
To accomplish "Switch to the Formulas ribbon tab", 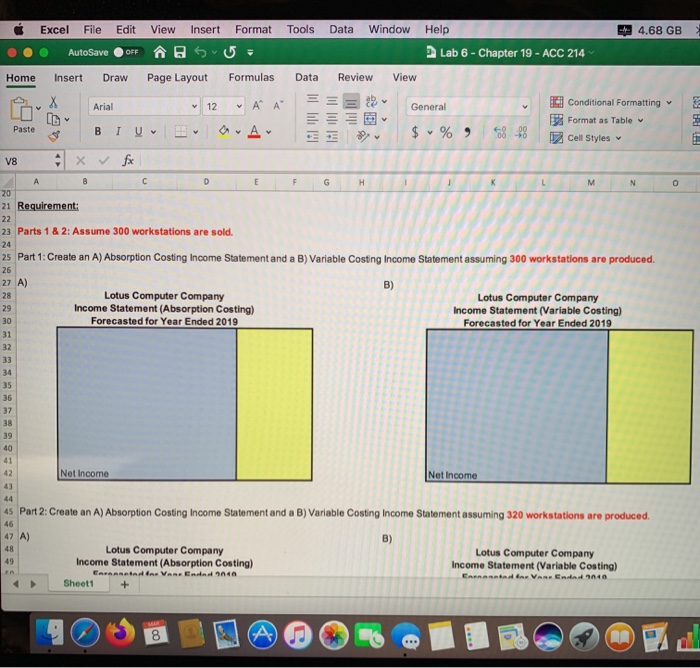I will [251, 77].
